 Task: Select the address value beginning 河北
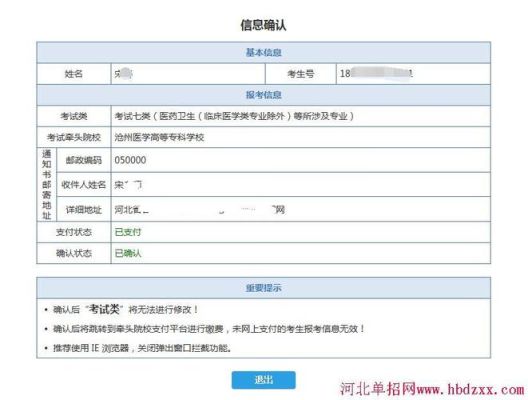coord(200,210)
